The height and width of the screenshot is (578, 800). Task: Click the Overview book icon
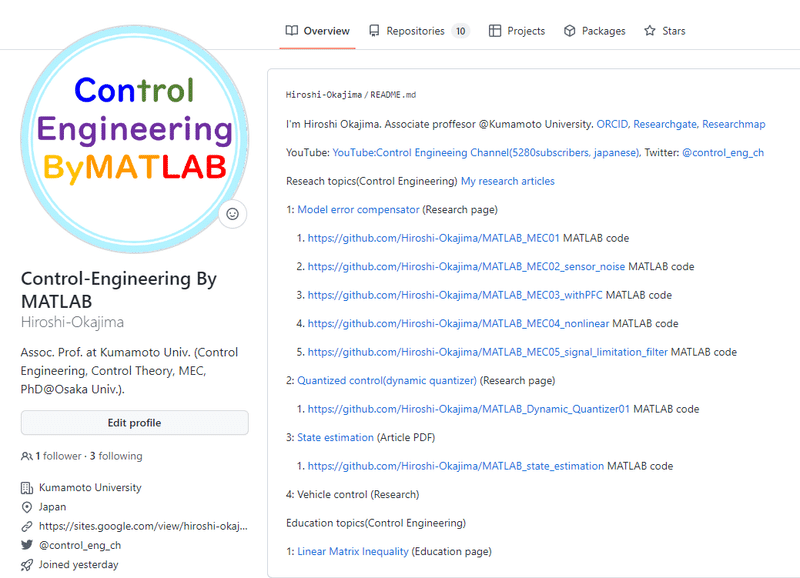point(292,31)
